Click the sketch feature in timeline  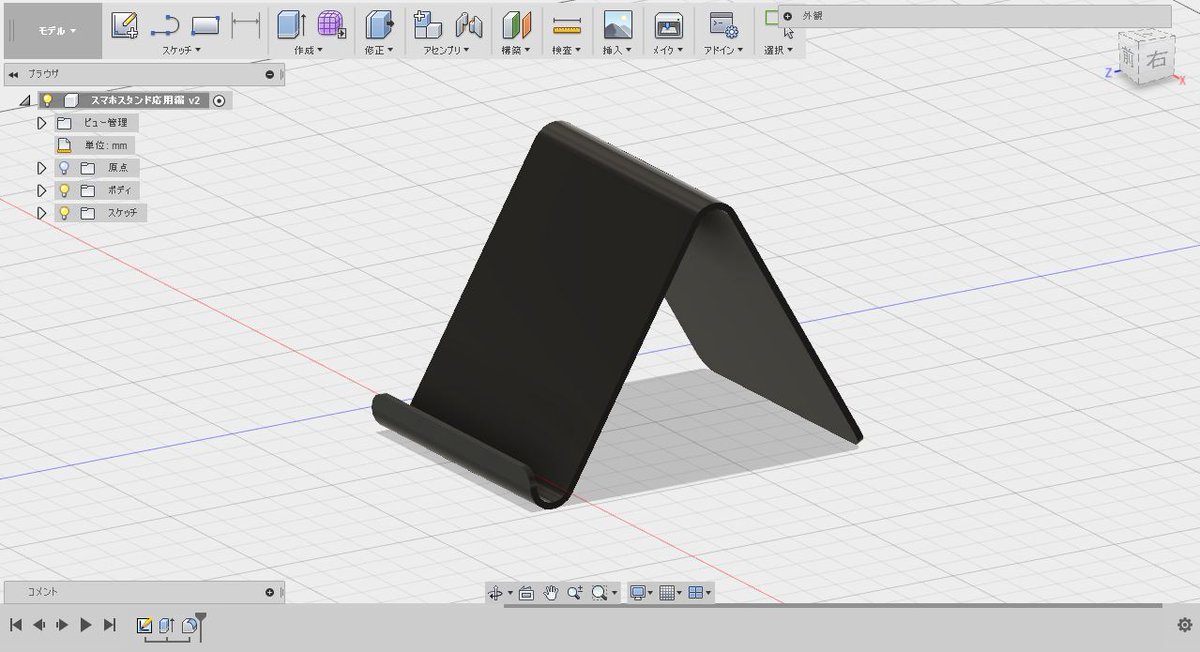[144, 625]
